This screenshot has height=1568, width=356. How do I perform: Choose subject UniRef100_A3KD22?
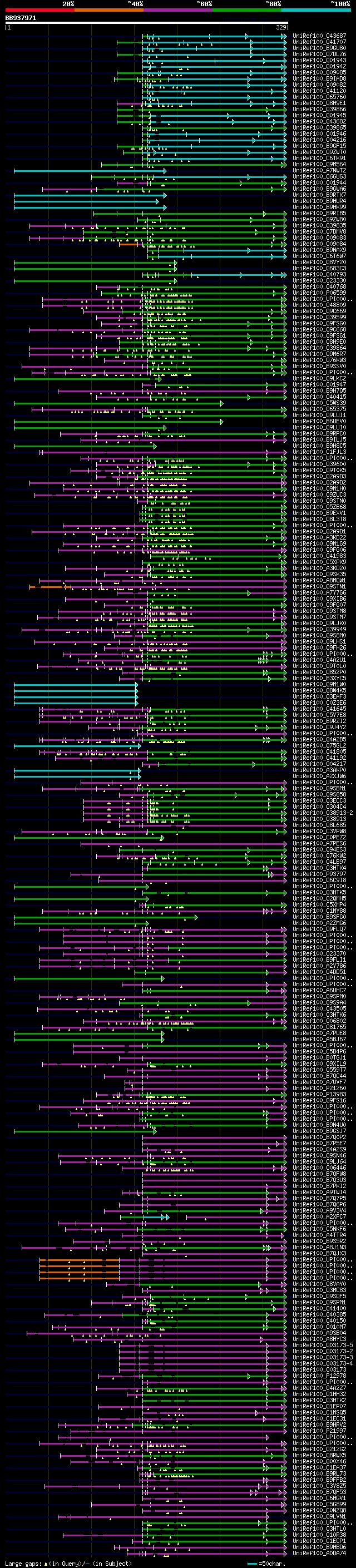(x=319, y=537)
